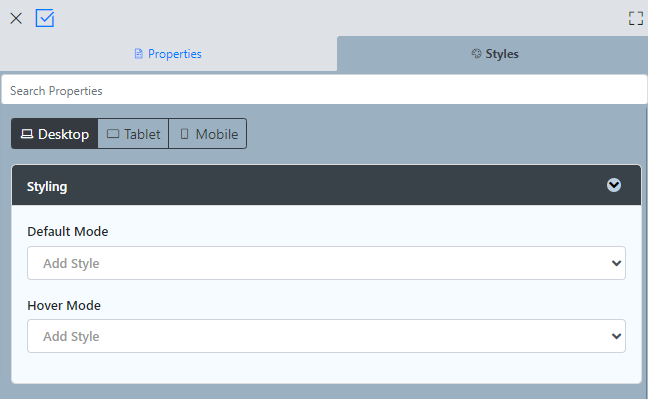Click the fullscreen expand icon
The width and height of the screenshot is (648, 399).
(x=636, y=18)
